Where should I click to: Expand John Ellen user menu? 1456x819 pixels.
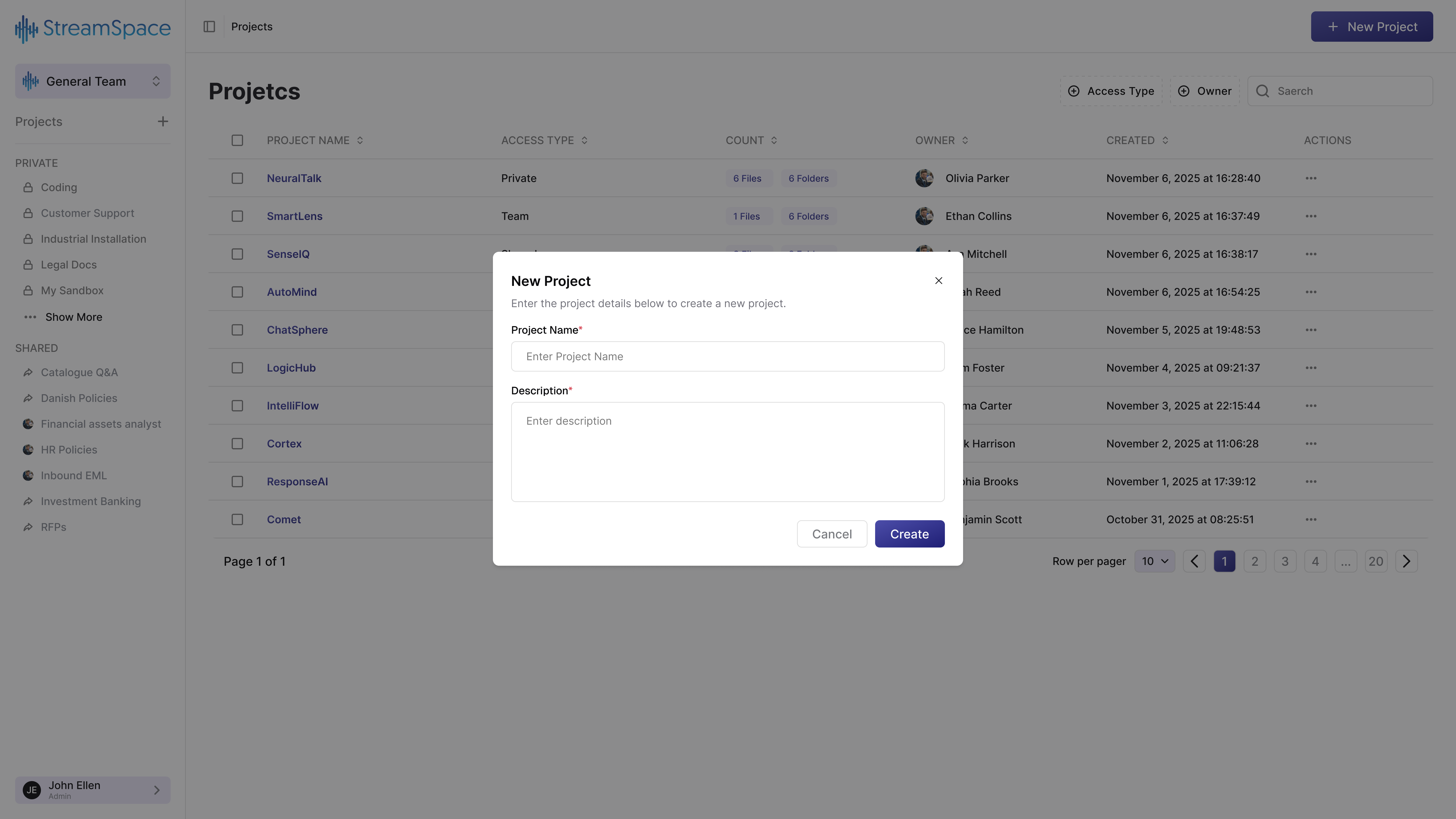pos(93,790)
